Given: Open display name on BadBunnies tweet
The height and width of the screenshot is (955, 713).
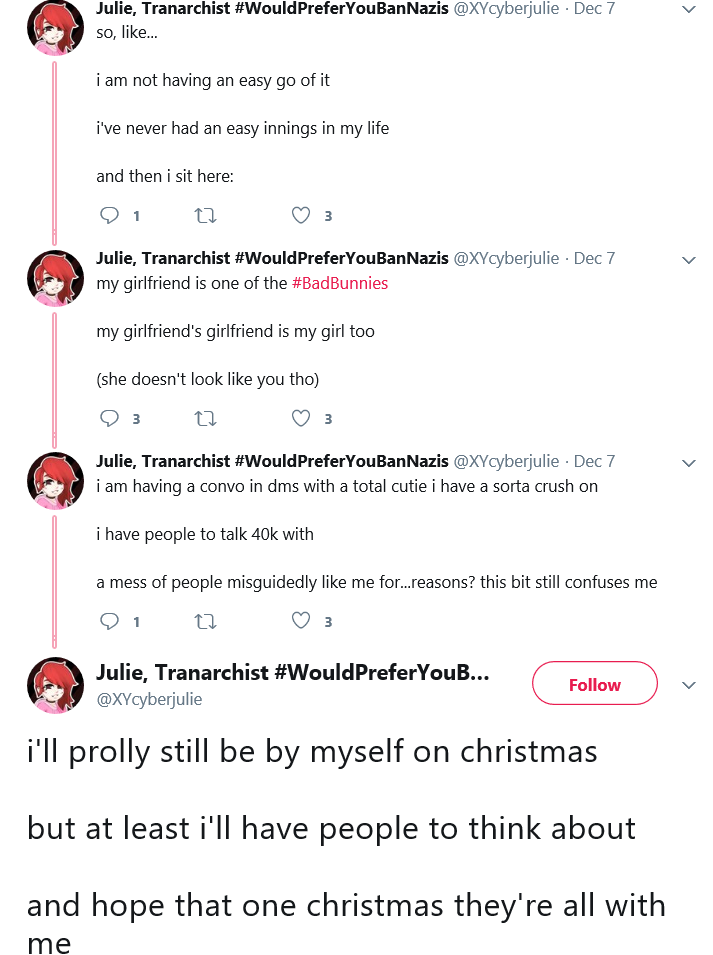Looking at the screenshot, I should pos(272,258).
